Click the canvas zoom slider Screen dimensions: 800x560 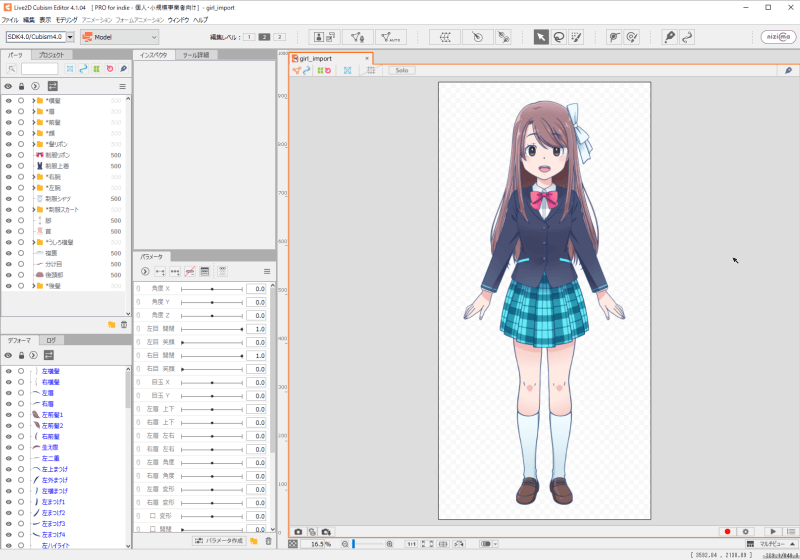point(367,544)
